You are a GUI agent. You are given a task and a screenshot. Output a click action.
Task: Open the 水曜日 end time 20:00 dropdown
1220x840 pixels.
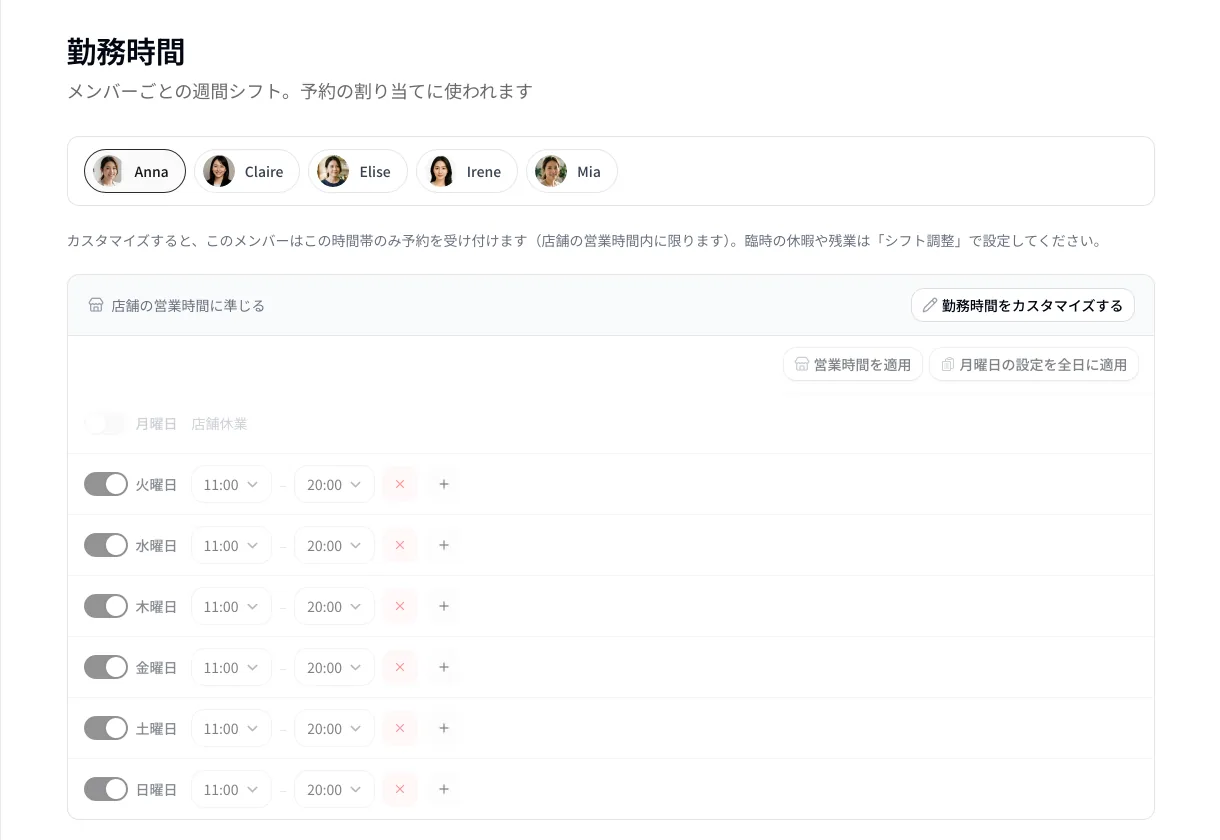click(x=334, y=545)
